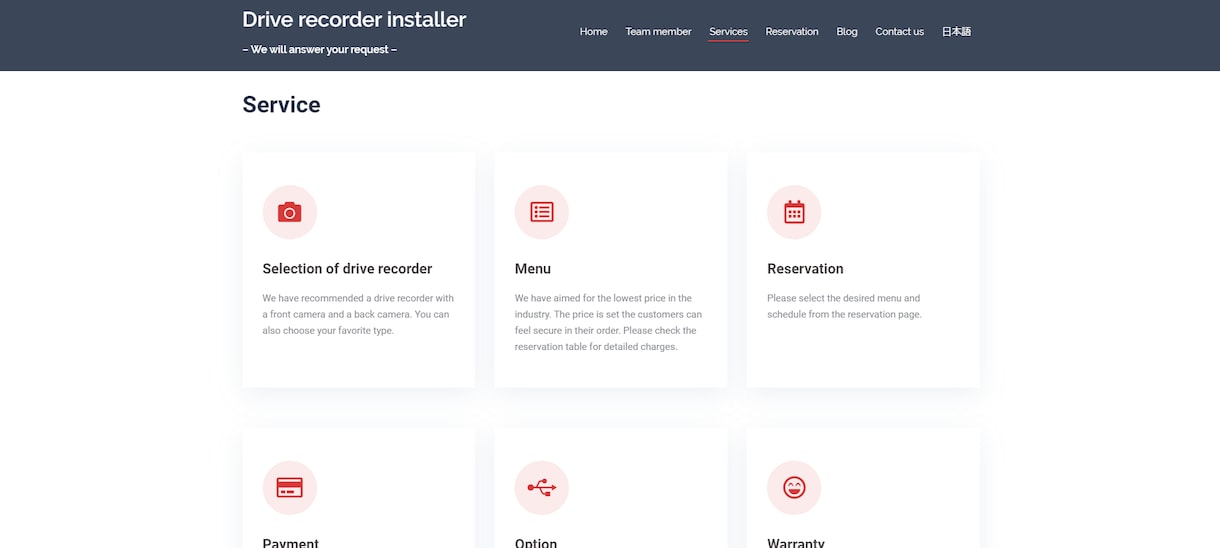Click the USB icon above Option
Image resolution: width=1220 pixels, height=548 pixels.
[541, 488]
